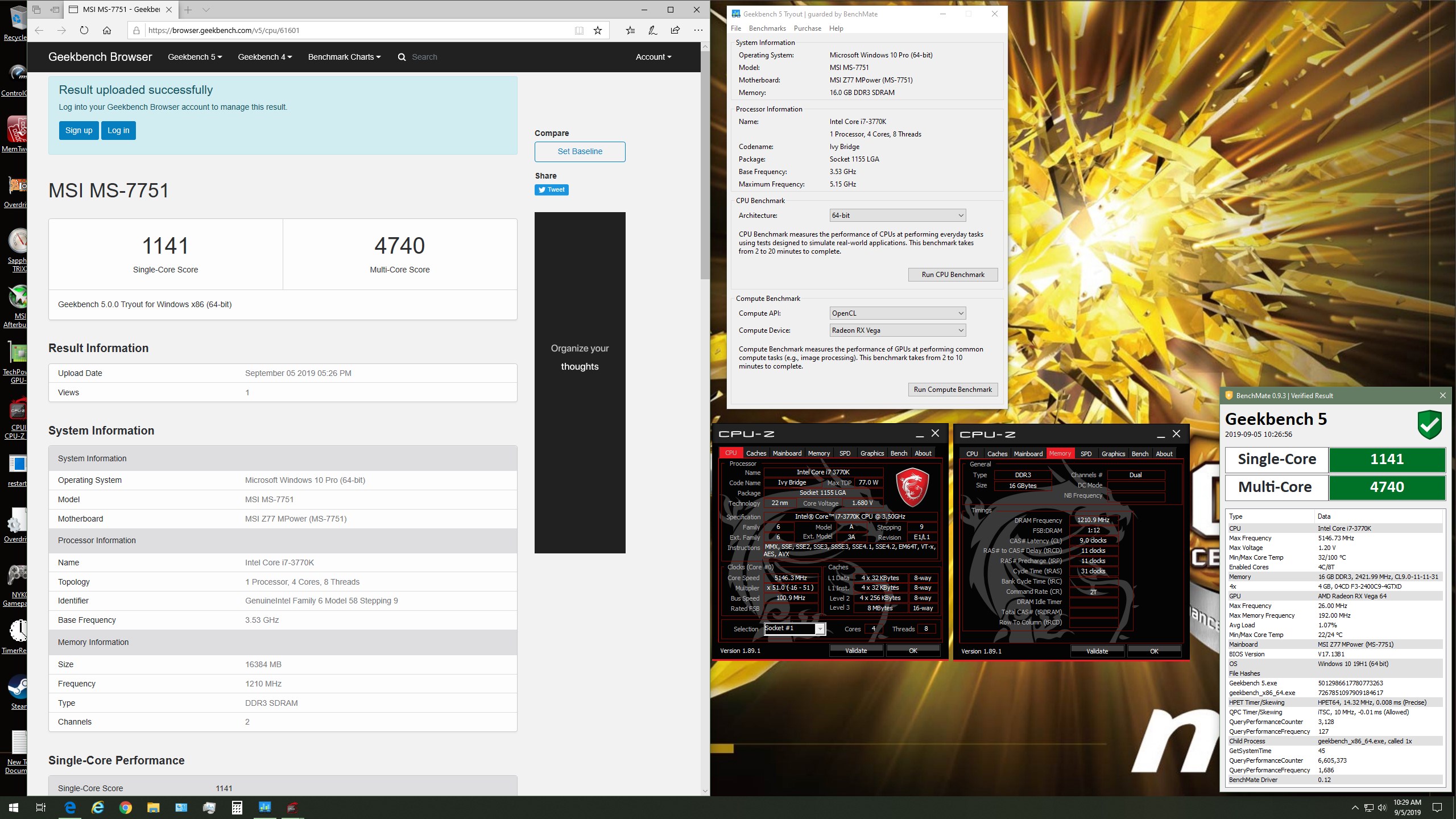The width and height of the screenshot is (1456, 819).
Task: Open the Purchase menu in Geekbench 5 Tryout
Action: coord(808,28)
